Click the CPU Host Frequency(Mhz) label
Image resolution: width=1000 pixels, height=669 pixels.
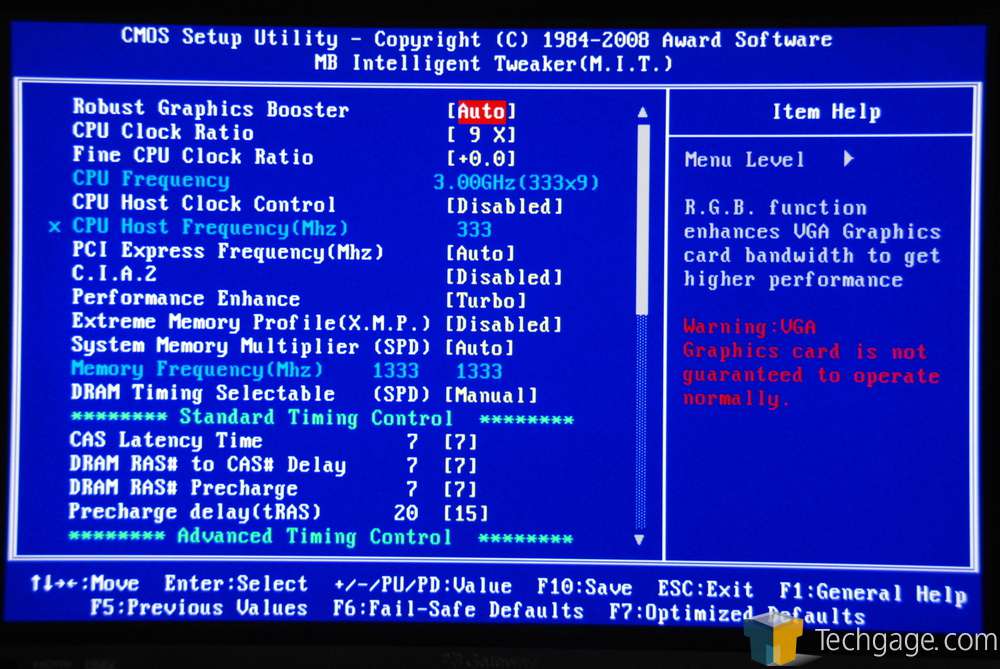[210, 226]
